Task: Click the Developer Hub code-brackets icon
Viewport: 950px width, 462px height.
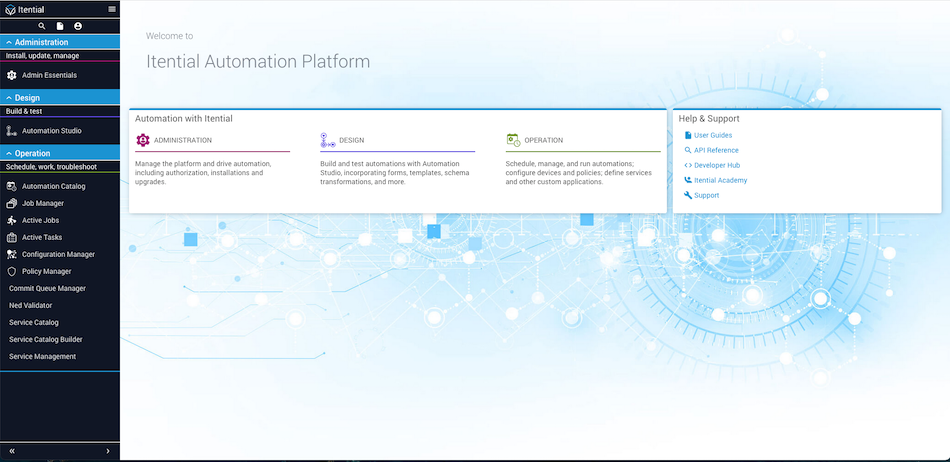Action: pyautogui.click(x=688, y=165)
